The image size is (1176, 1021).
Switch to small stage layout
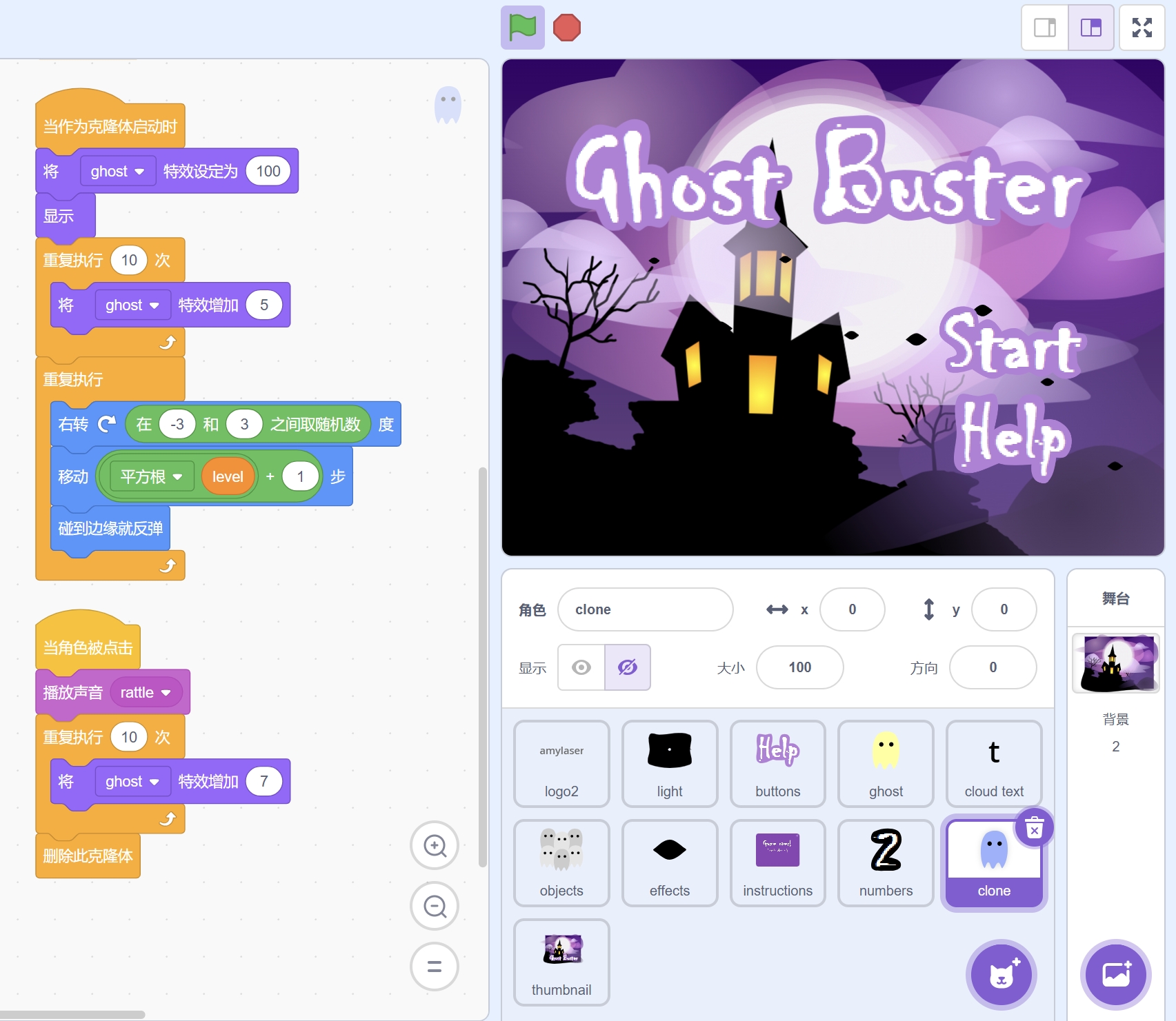click(x=1044, y=28)
